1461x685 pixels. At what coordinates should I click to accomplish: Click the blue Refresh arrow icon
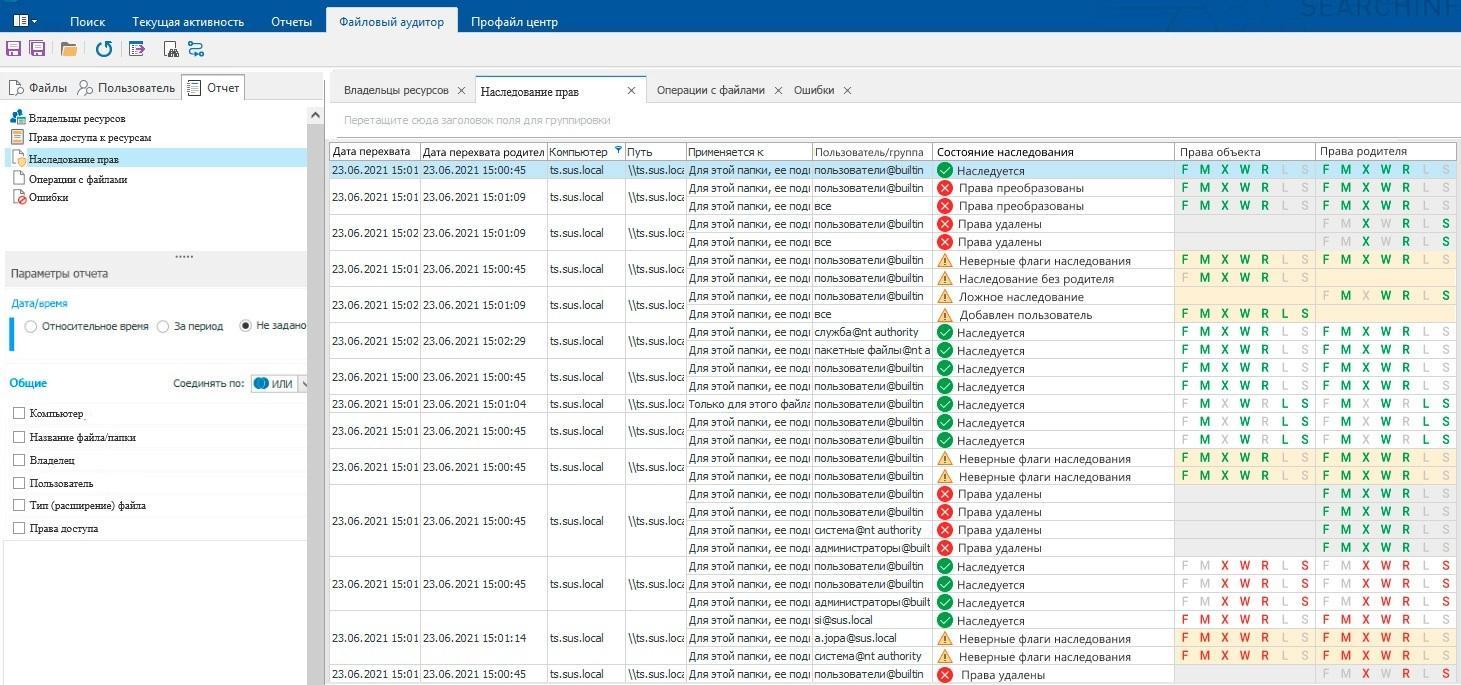point(104,49)
